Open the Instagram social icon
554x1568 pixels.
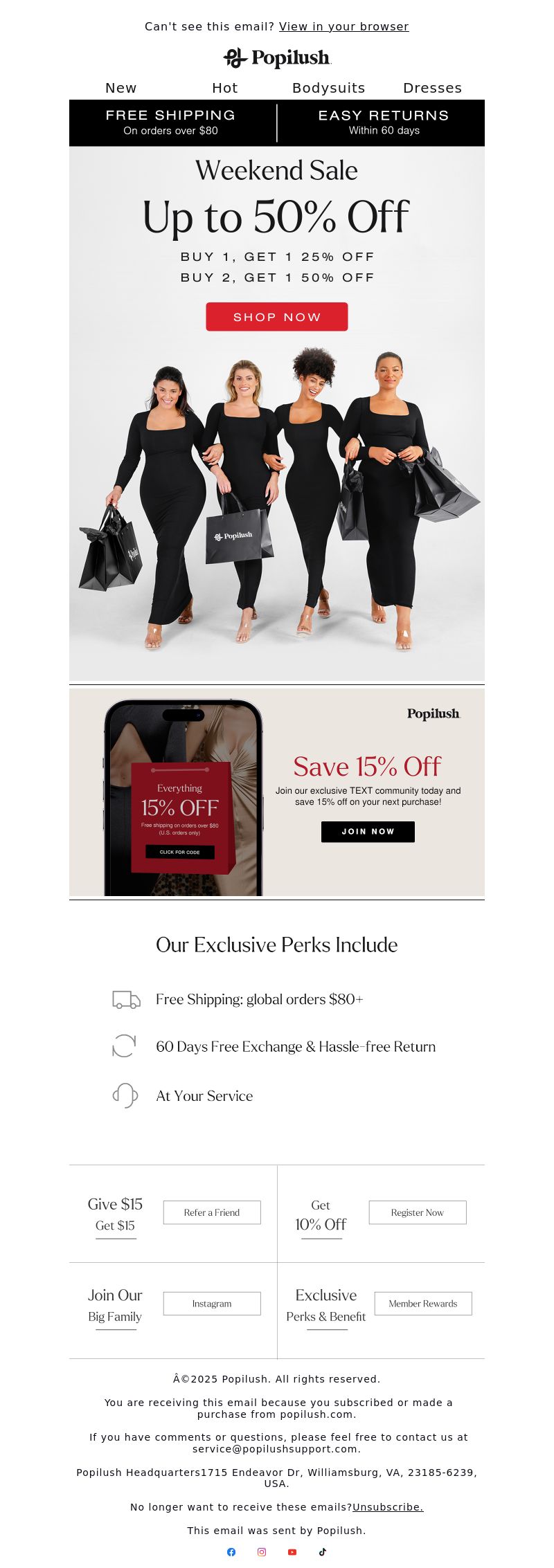pyautogui.click(x=262, y=1552)
